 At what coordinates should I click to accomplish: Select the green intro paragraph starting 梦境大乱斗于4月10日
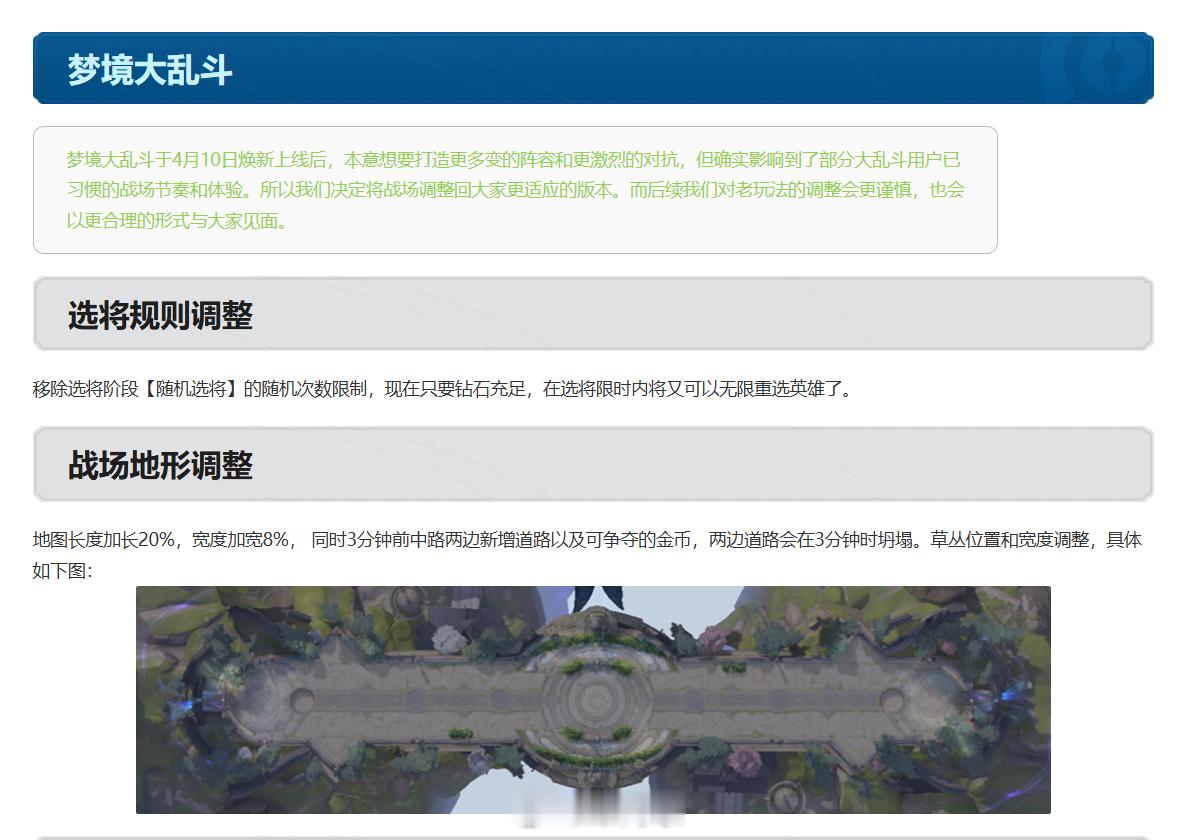click(x=515, y=190)
